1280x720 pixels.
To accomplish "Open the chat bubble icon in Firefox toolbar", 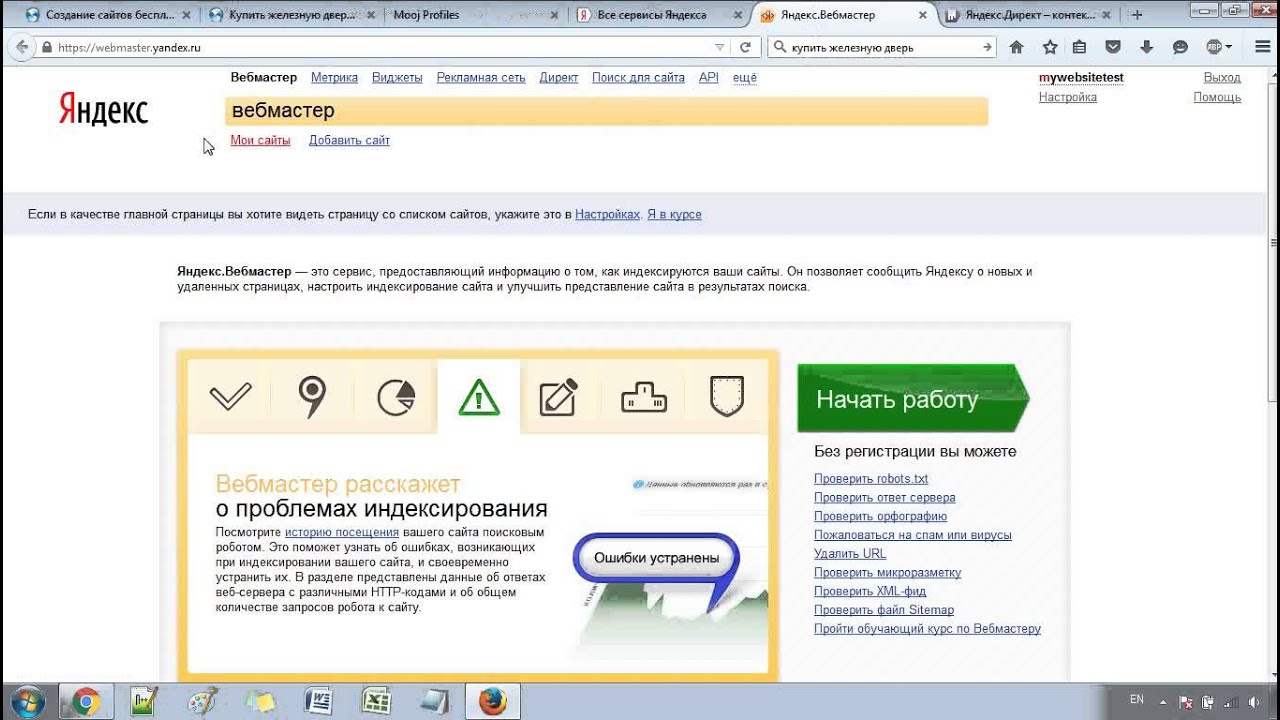I will 1180,47.
